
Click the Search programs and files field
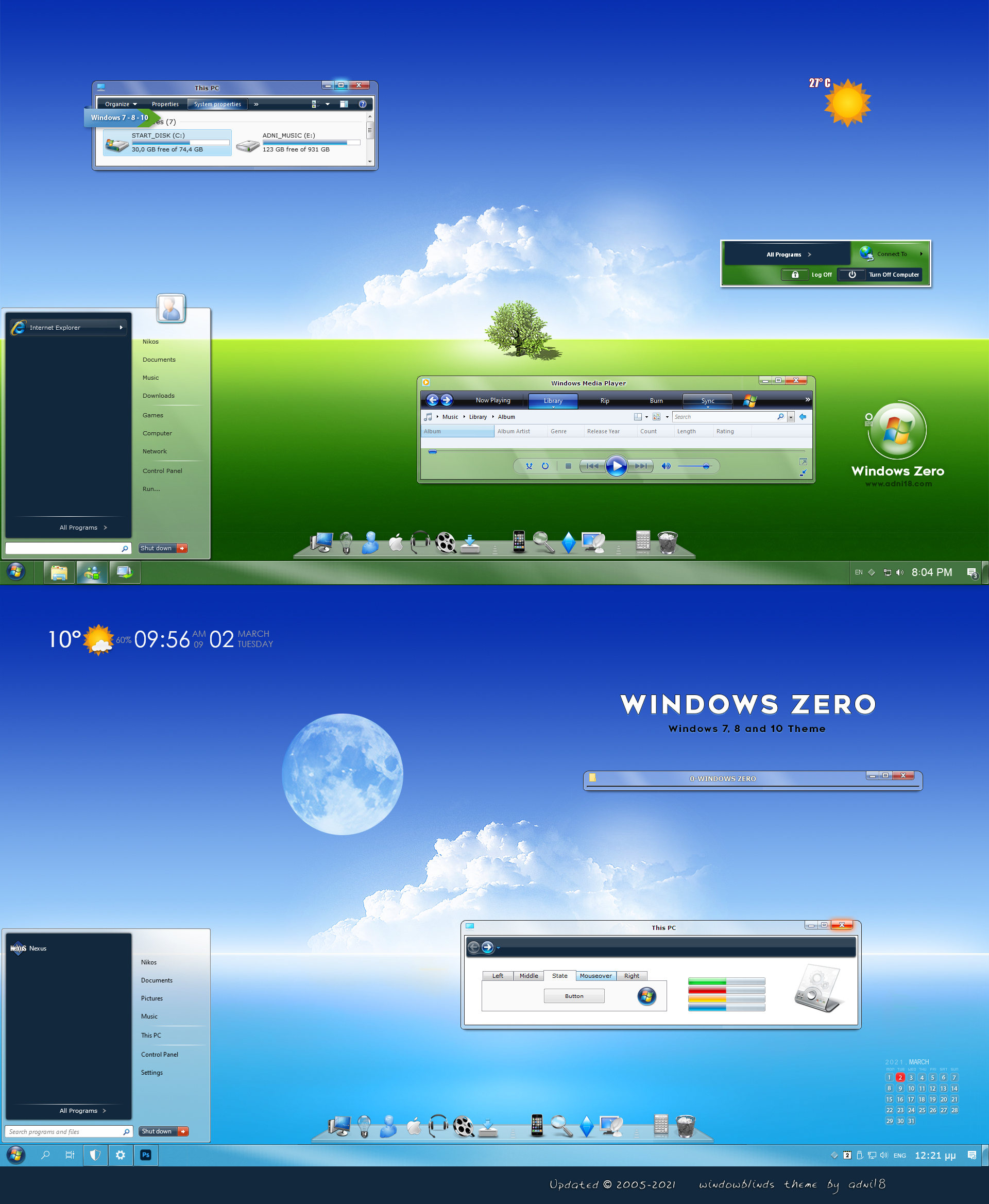(x=67, y=1130)
